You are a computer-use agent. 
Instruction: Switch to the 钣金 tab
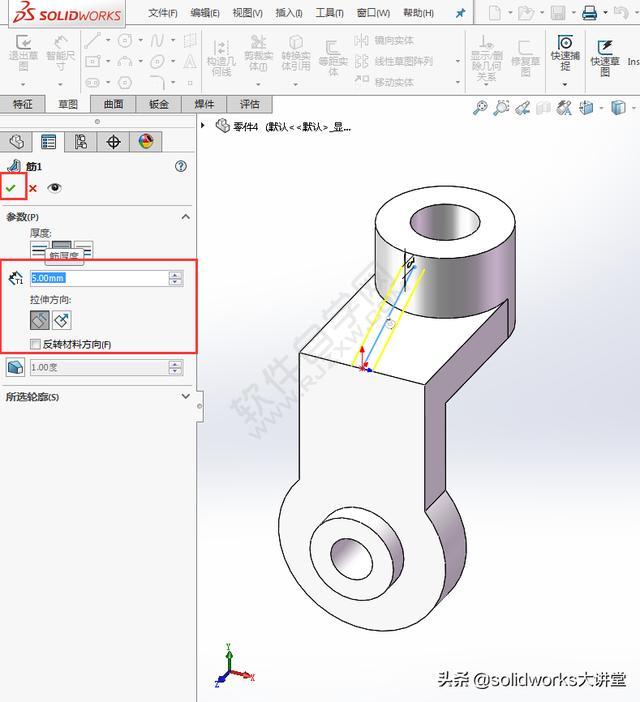tap(158, 104)
